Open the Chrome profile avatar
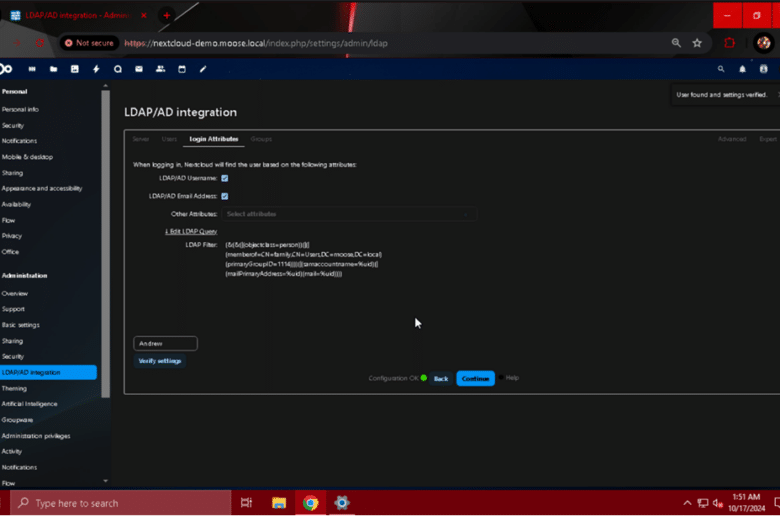This screenshot has width=780, height=516. [x=764, y=43]
